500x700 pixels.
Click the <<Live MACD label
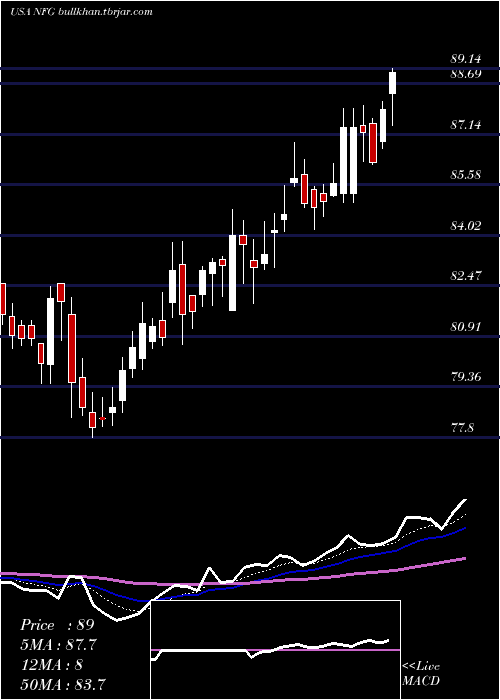tap(421, 673)
